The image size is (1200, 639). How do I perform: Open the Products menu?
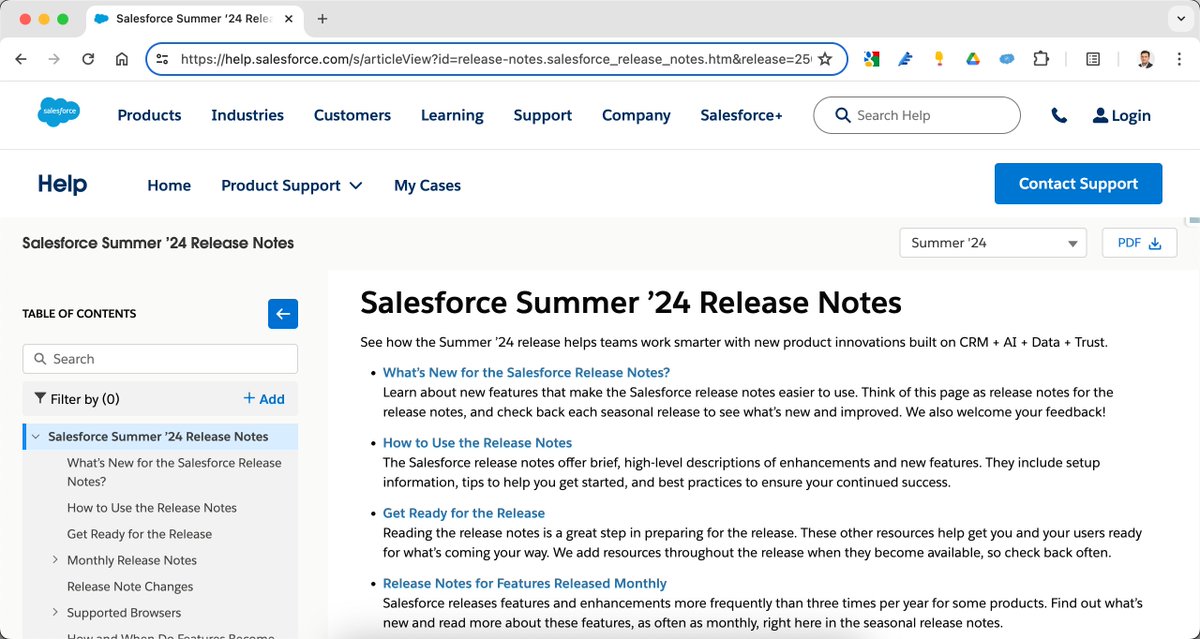coord(149,115)
